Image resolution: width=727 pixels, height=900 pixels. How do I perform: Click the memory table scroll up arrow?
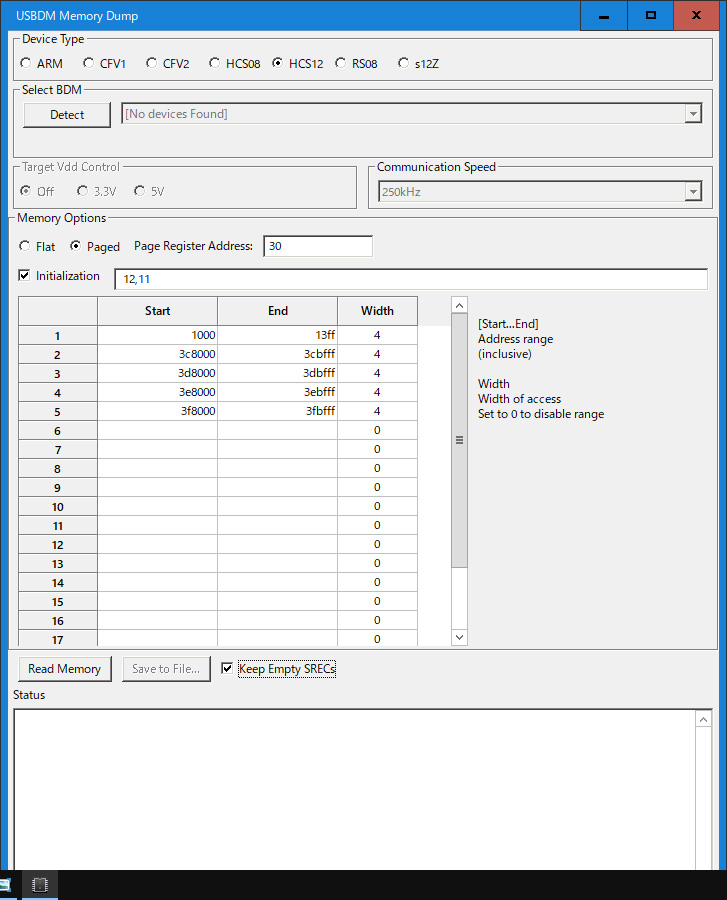pyautogui.click(x=459, y=305)
